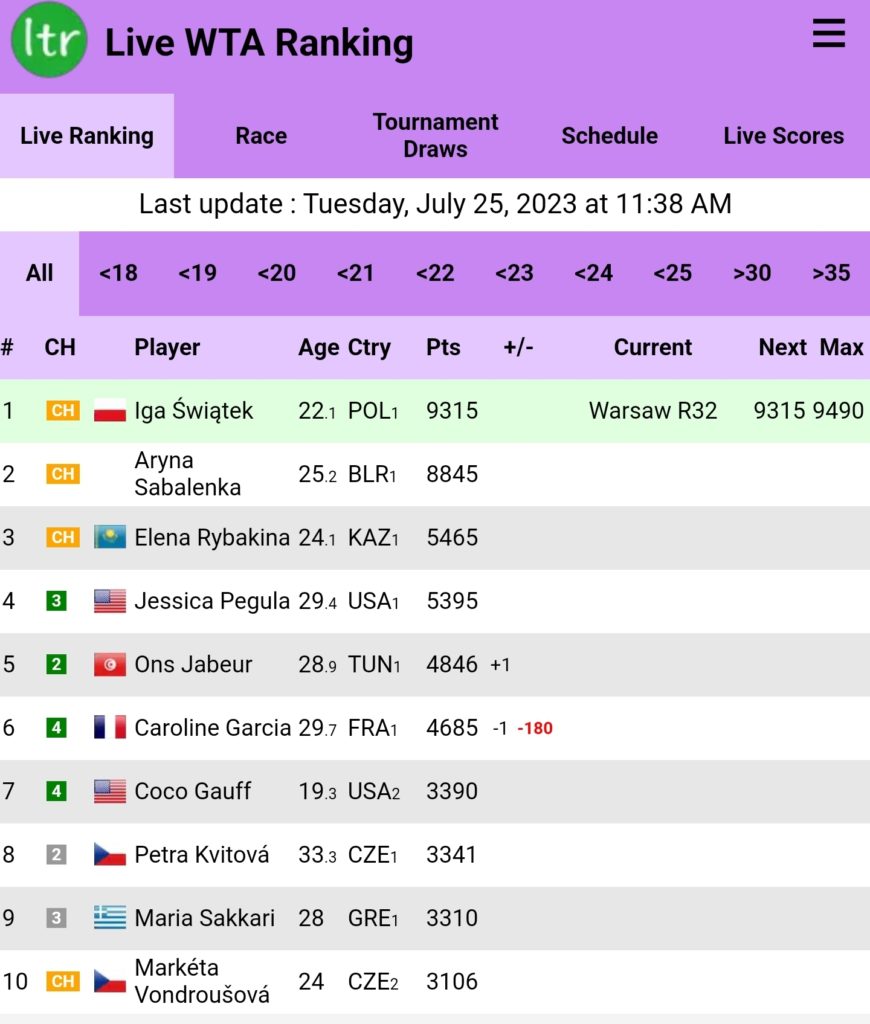Open the hamburger menu icon
Image resolution: width=870 pixels, height=1024 pixels.
828,35
